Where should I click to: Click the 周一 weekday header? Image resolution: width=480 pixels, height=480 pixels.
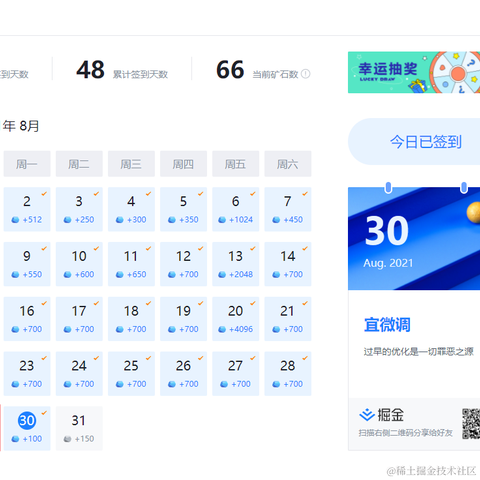click(27, 164)
